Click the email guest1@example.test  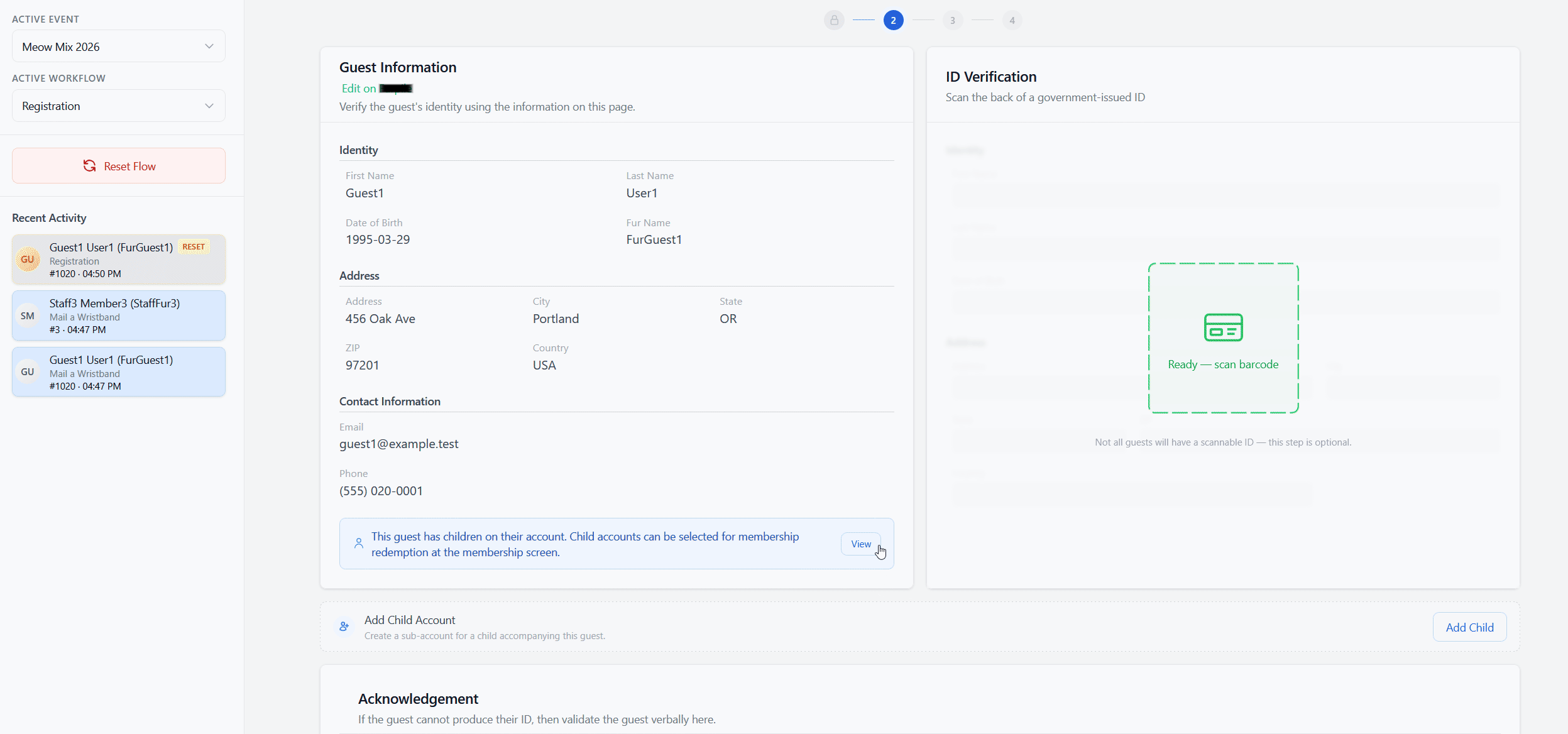[398, 444]
